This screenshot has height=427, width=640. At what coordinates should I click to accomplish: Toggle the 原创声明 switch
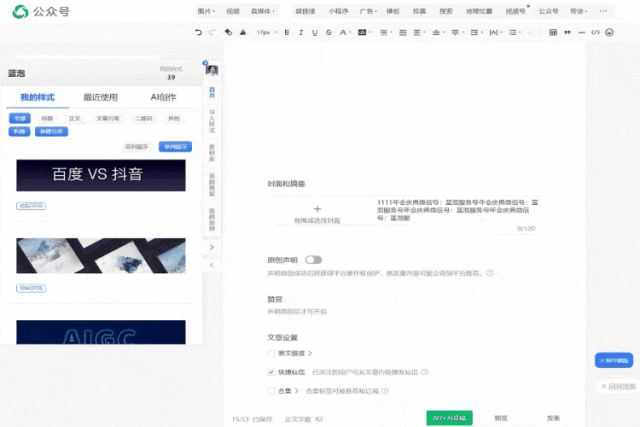[x=313, y=260]
